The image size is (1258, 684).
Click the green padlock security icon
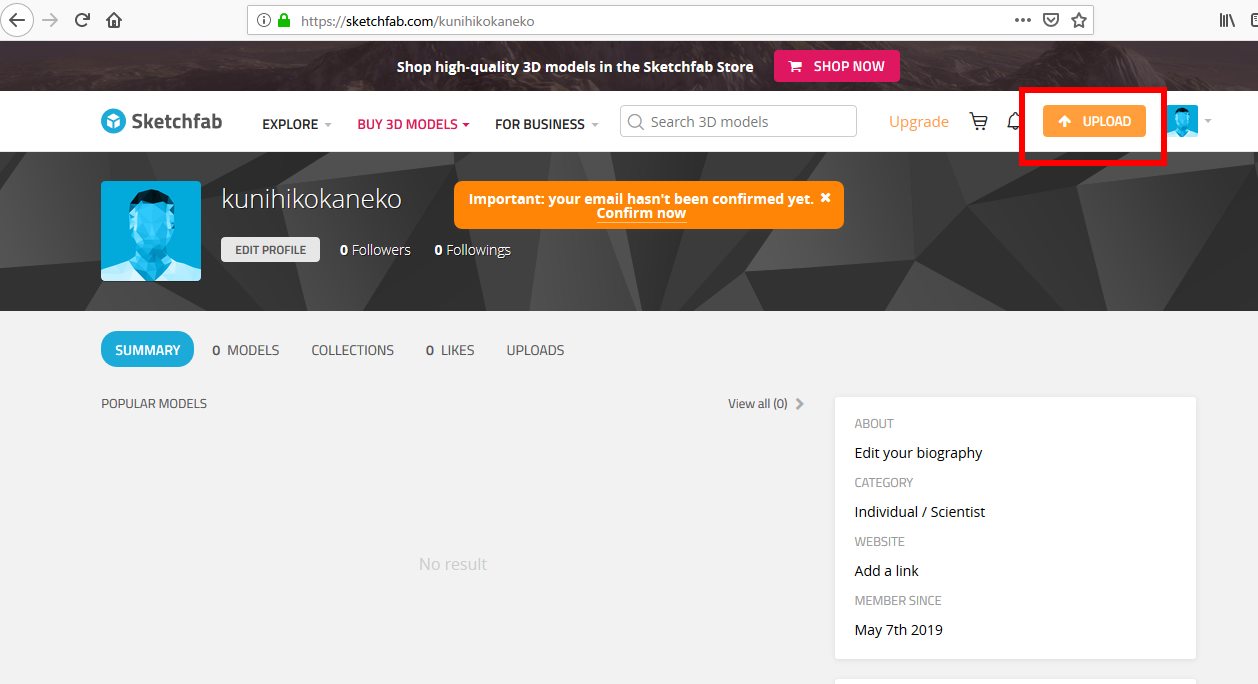click(x=284, y=20)
